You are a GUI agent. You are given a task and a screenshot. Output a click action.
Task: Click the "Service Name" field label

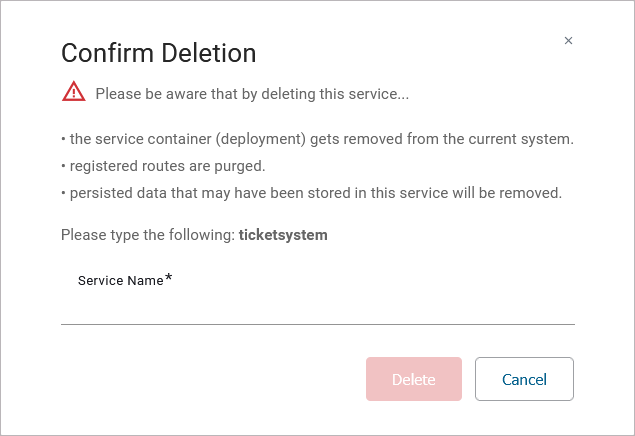coord(120,281)
